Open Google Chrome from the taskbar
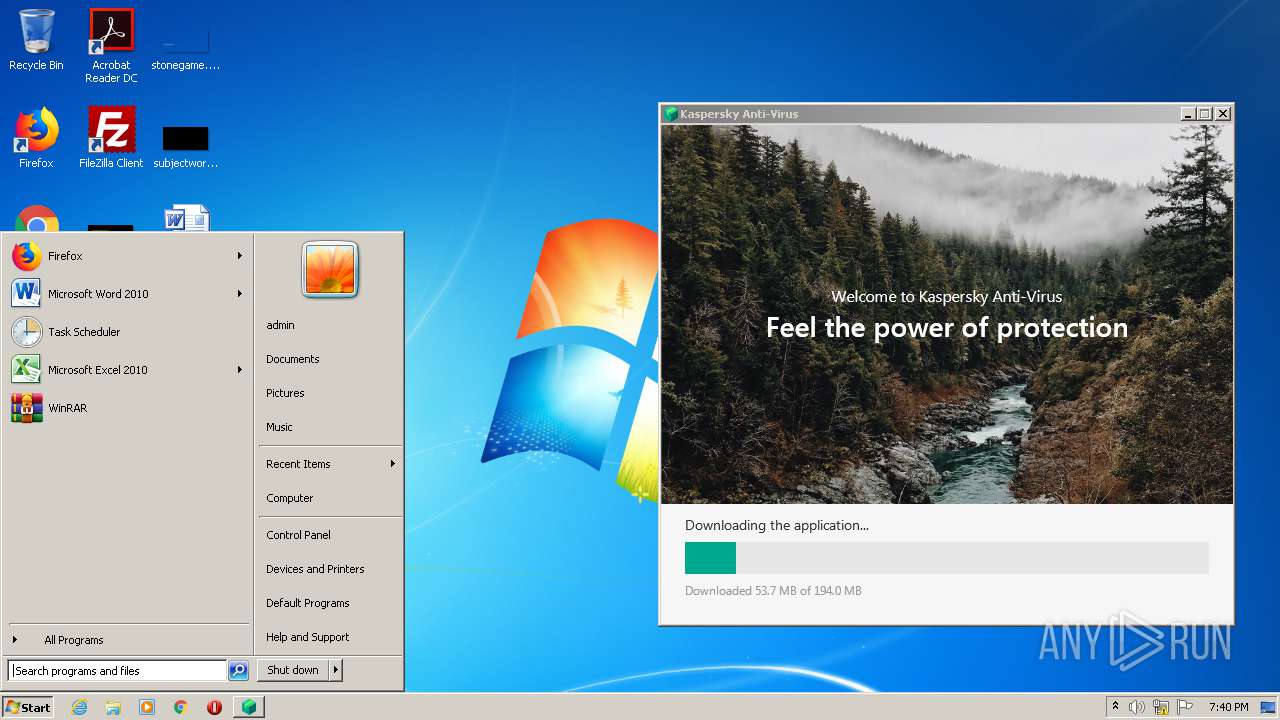1280x720 pixels. (x=181, y=707)
